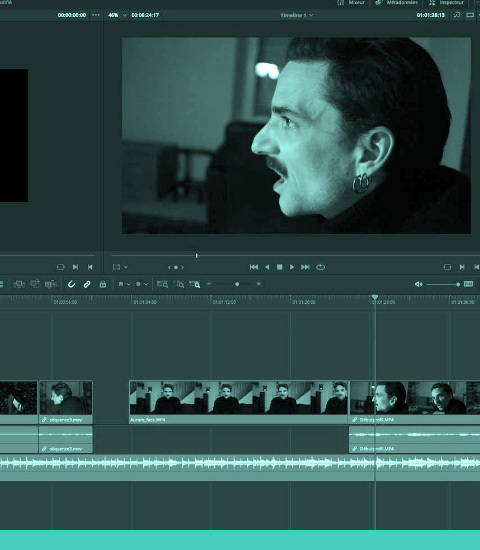Click ruler mark 01:01:04:00

coord(145,302)
